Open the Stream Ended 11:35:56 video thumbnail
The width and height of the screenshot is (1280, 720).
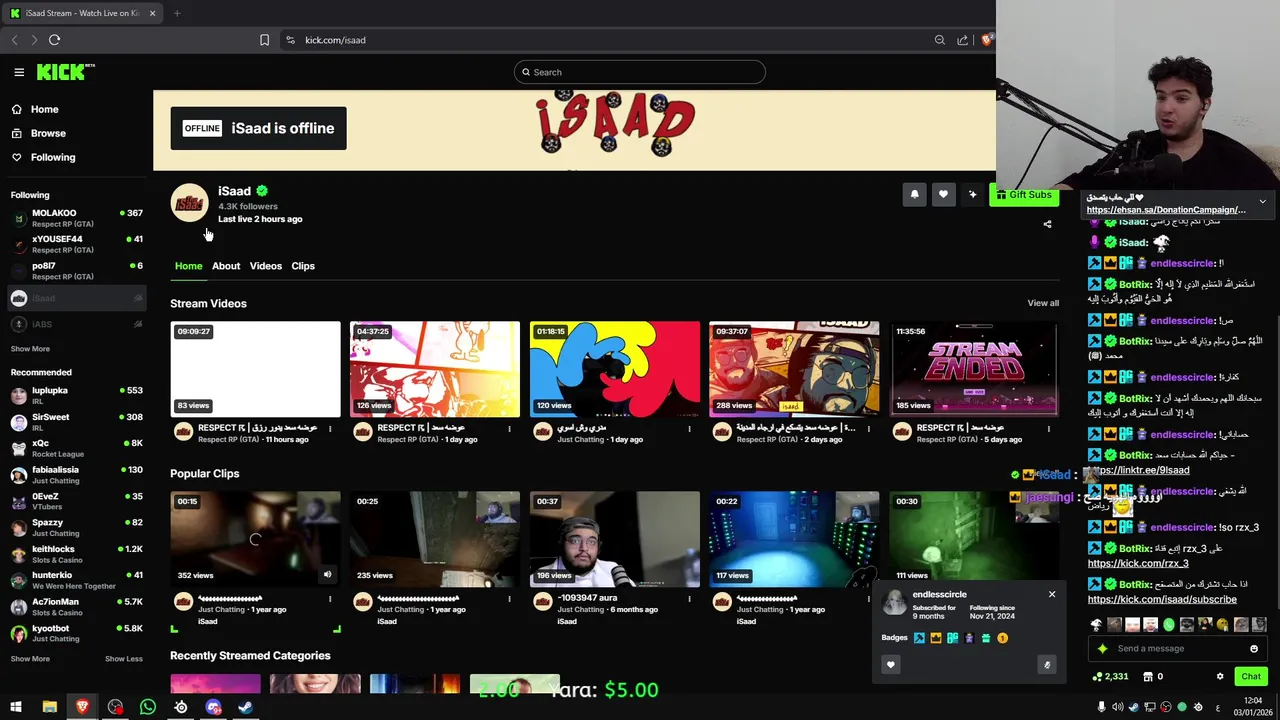(974, 369)
